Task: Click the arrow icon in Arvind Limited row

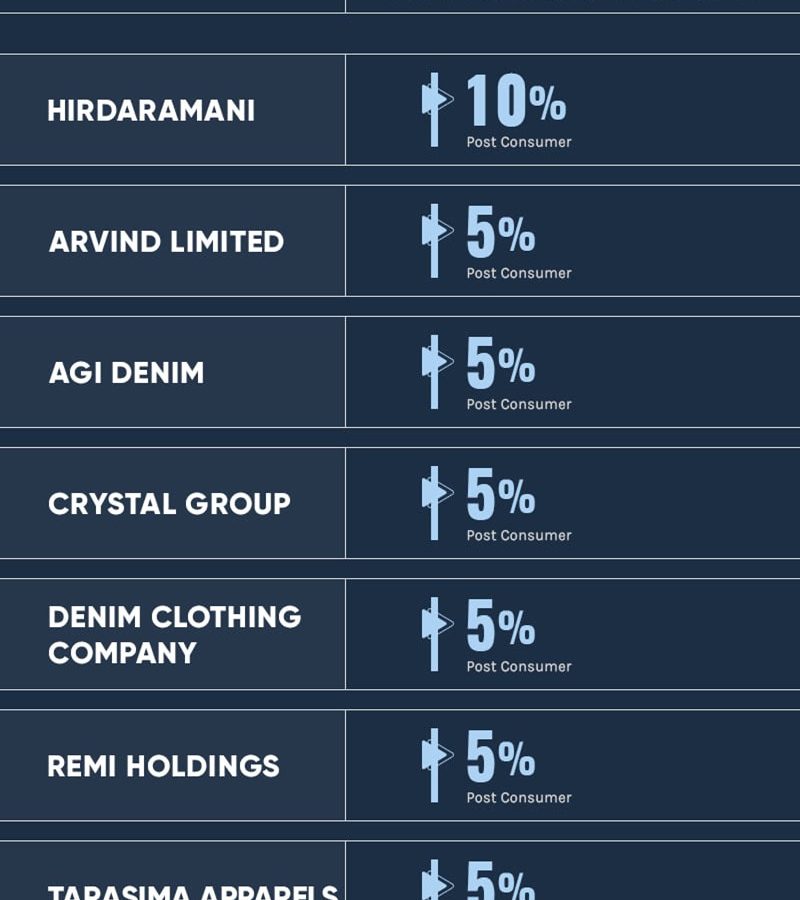Action: coord(437,240)
